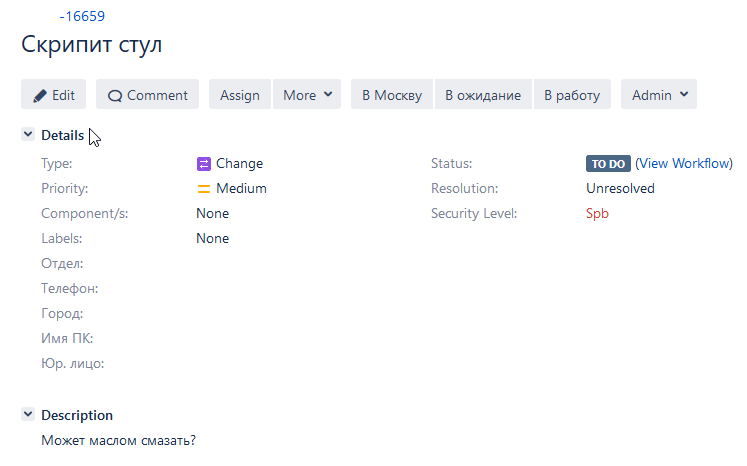Click the Имя ПК field label
The height and width of the screenshot is (466, 747).
tap(67, 338)
